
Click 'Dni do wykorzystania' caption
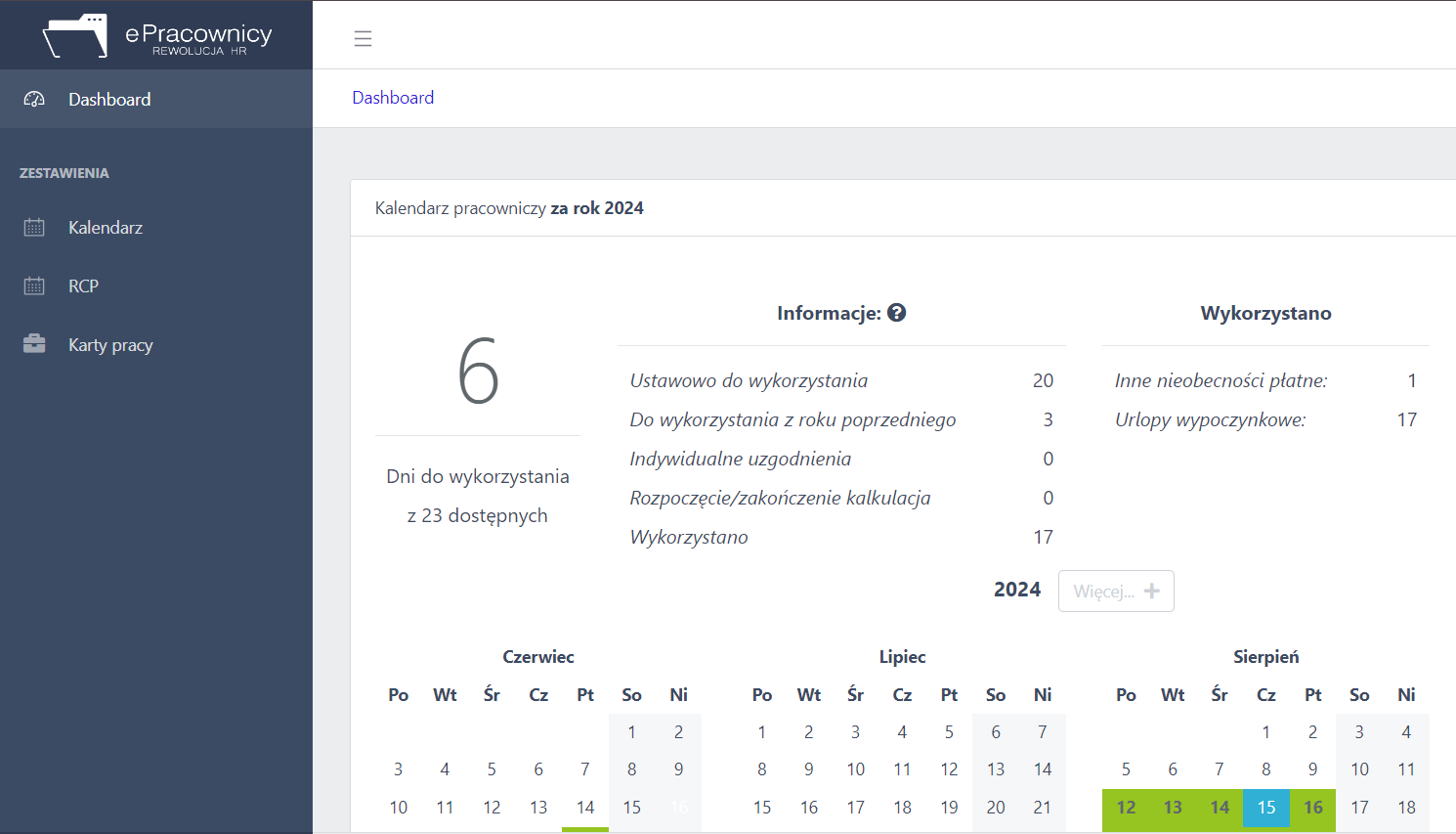478,476
